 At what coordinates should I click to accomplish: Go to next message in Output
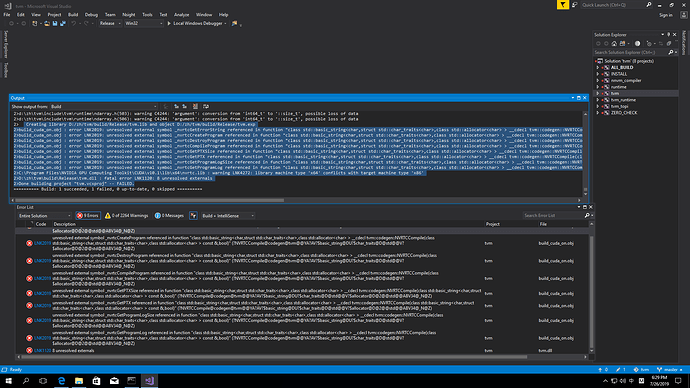coord(185,106)
